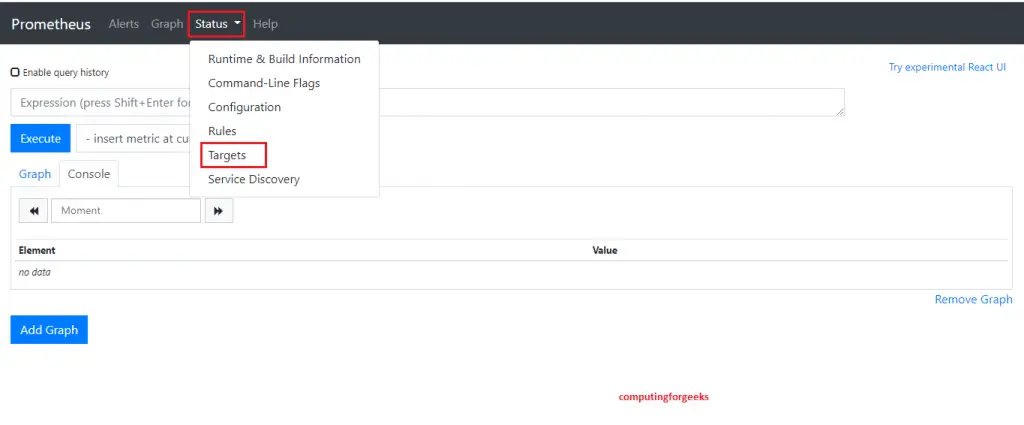Screen dimensions: 1024x425
Task: Click the Remove Graph link
Action: pyautogui.click(x=974, y=299)
